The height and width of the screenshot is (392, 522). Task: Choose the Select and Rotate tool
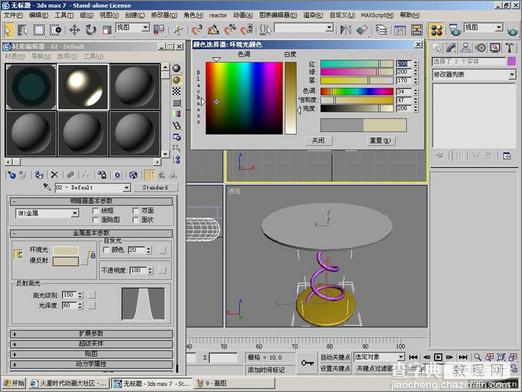click(90, 30)
